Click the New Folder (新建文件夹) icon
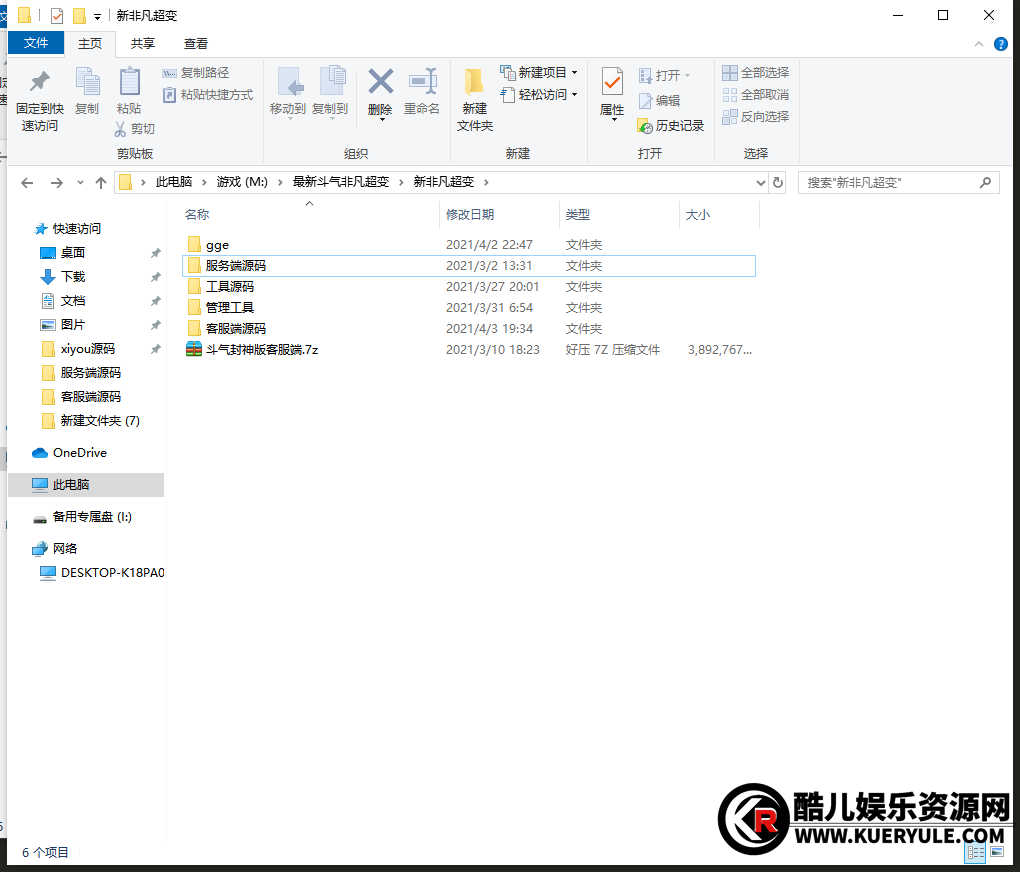The width and height of the screenshot is (1020, 872). pos(475,98)
